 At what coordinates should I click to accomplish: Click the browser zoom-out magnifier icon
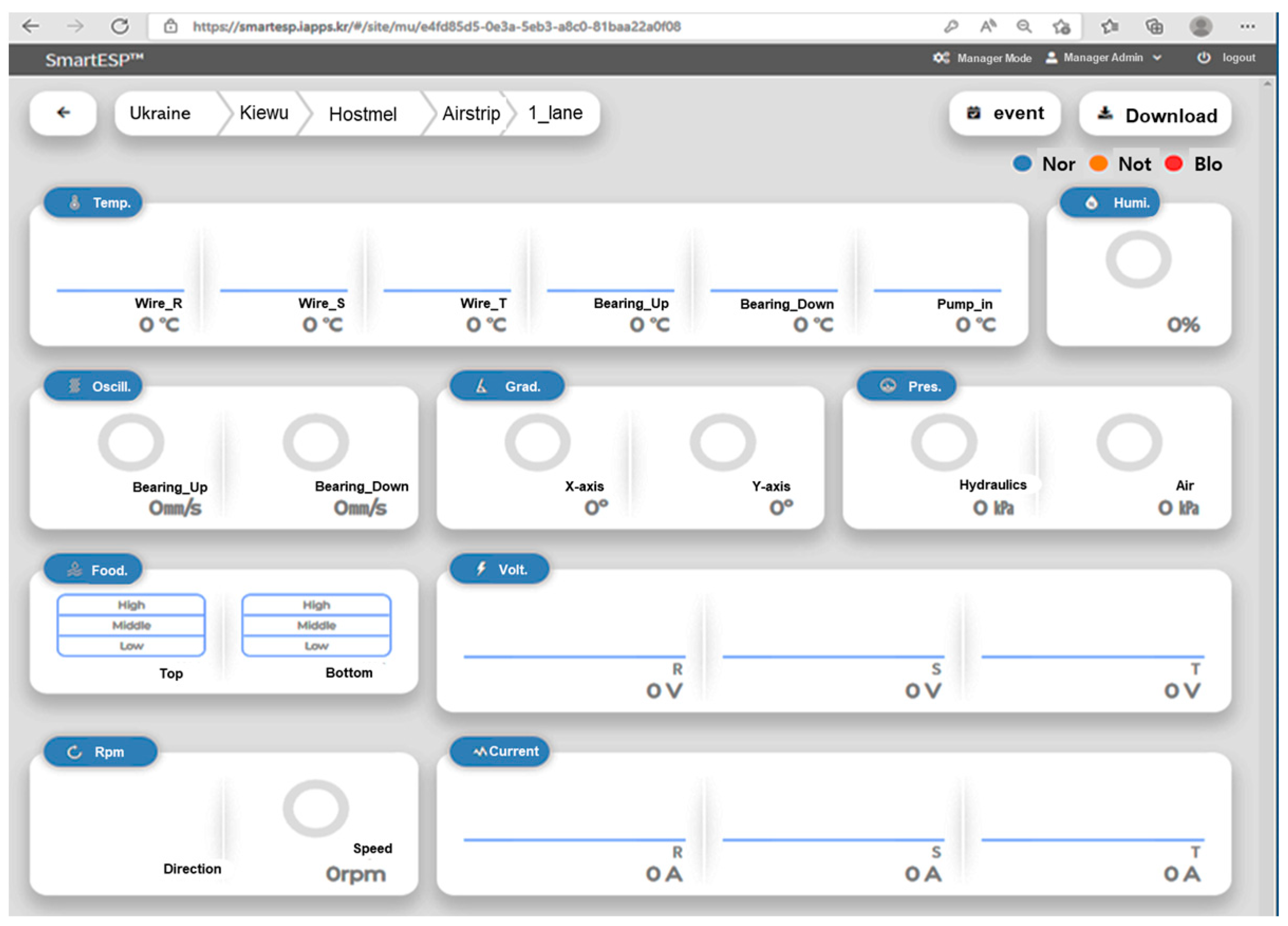[x=1023, y=26]
